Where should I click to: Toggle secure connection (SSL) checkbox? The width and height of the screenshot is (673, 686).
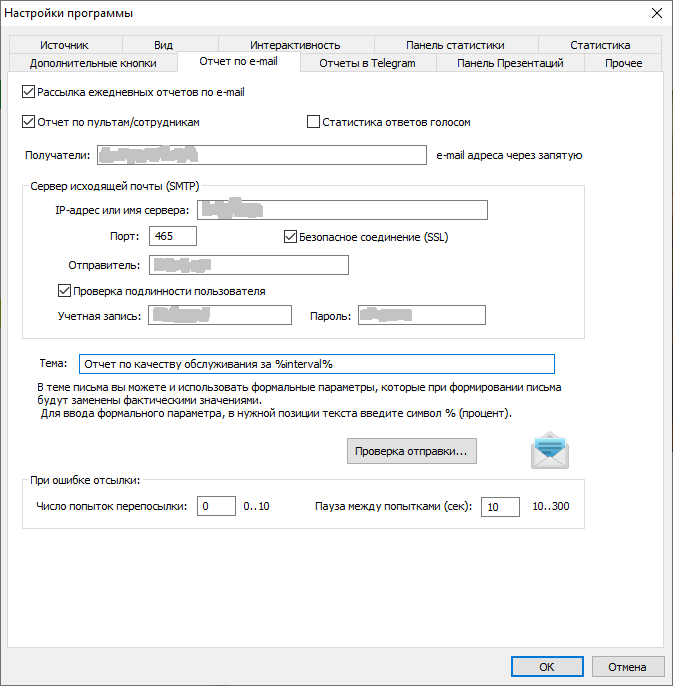291,237
